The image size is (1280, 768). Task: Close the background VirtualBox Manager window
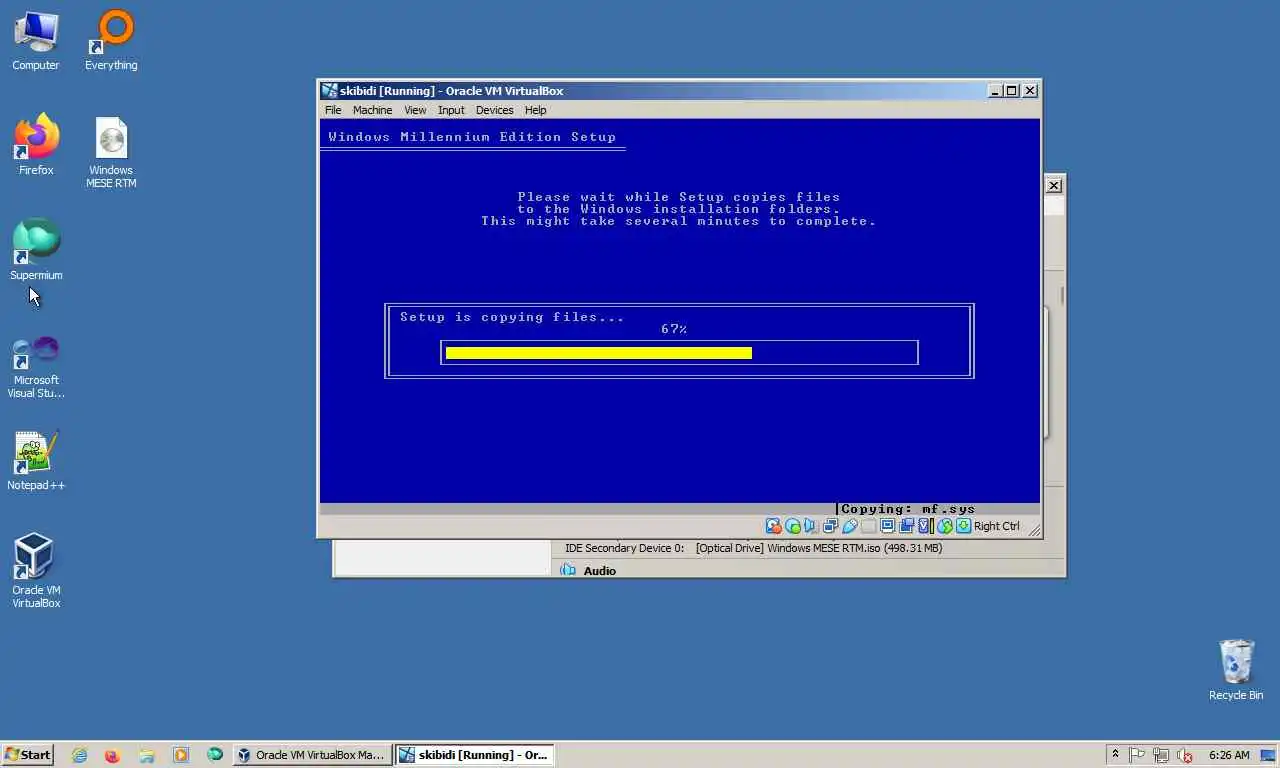1054,185
